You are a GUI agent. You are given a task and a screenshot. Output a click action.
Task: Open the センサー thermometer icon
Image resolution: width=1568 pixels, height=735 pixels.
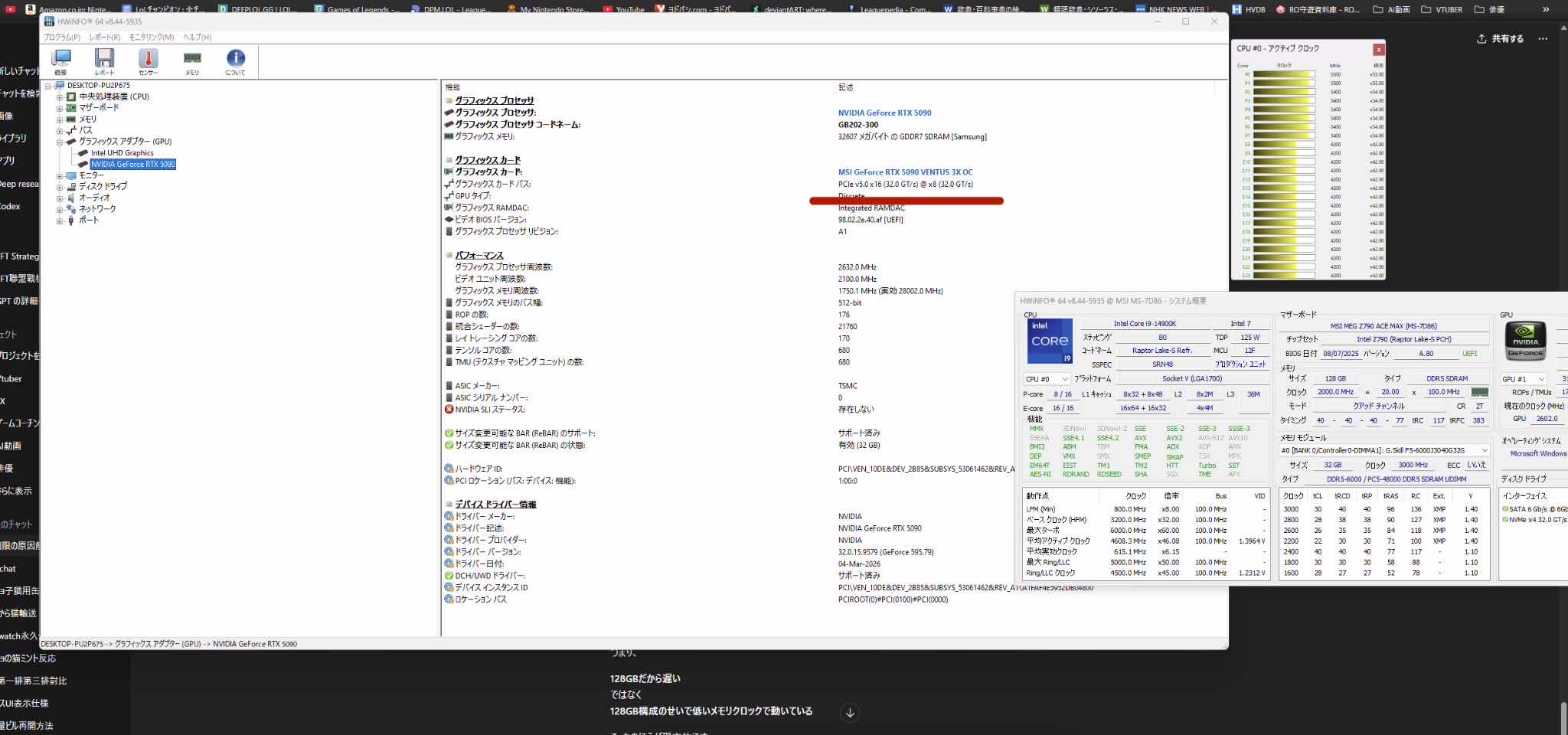pyautogui.click(x=149, y=60)
